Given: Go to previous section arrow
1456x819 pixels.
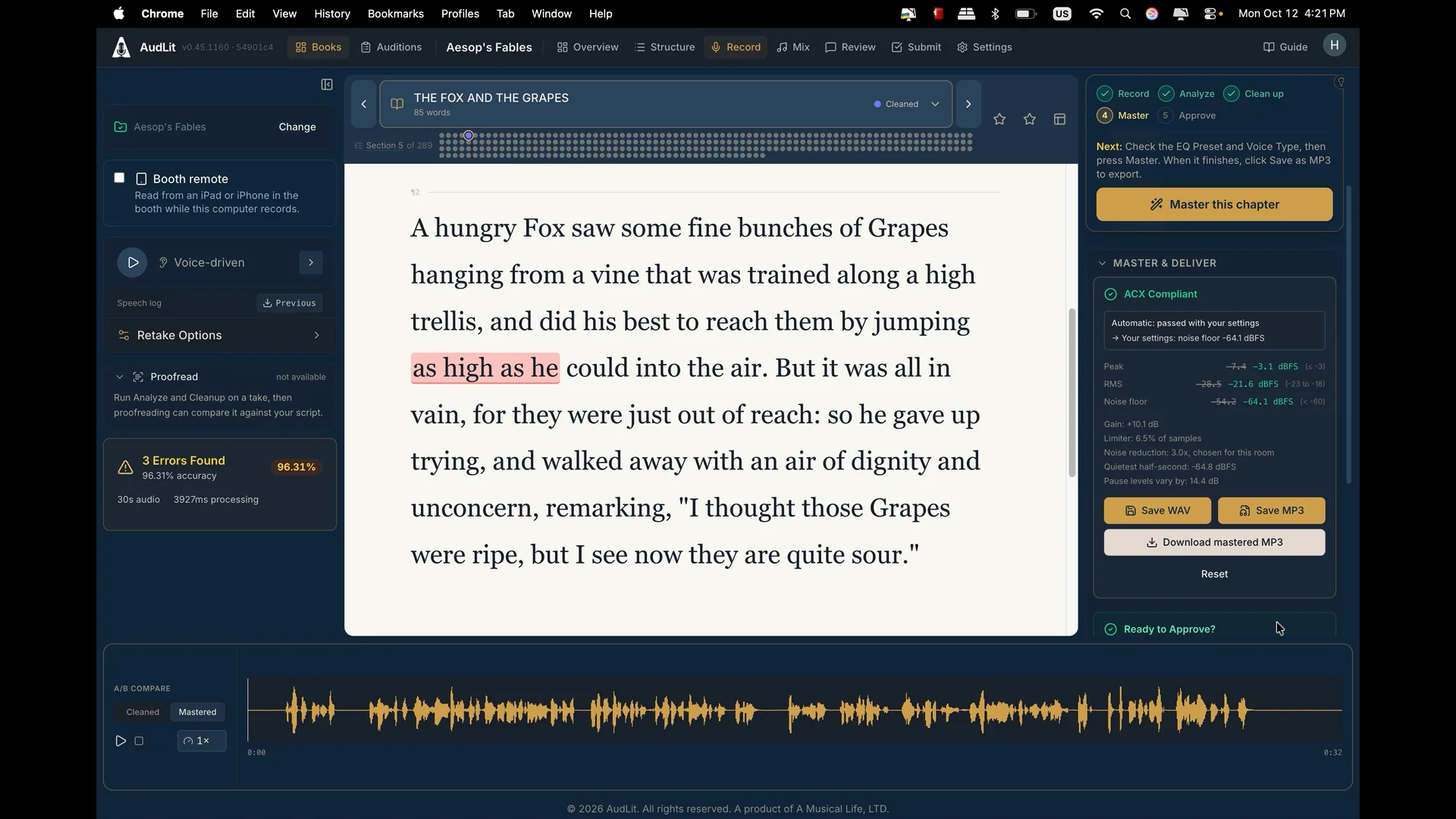Looking at the screenshot, I should click(364, 104).
